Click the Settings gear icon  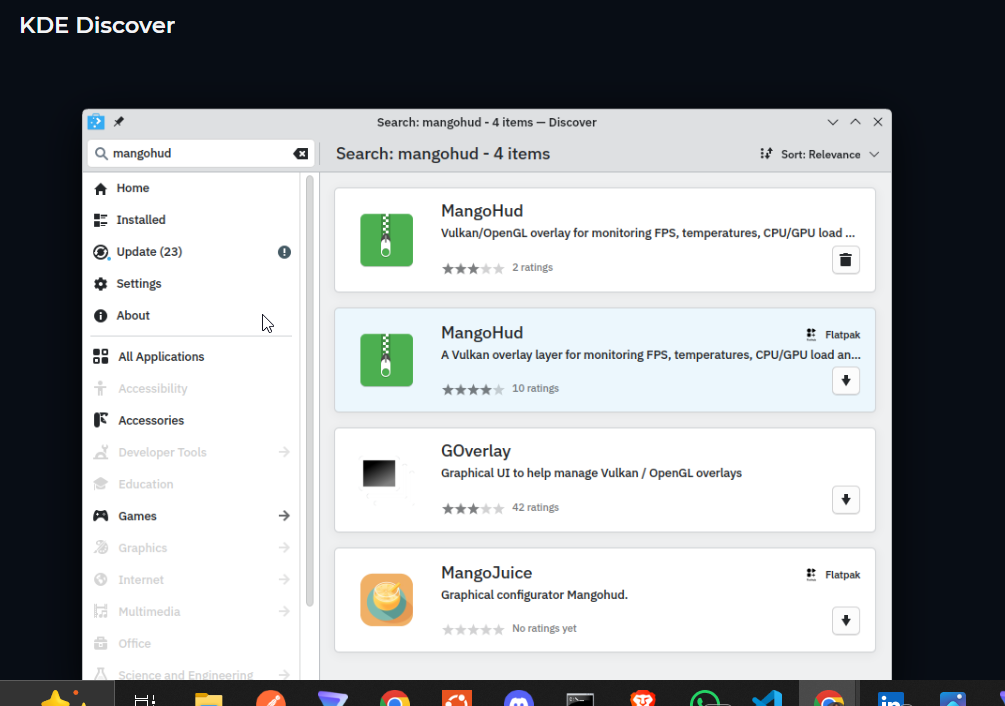click(x=101, y=284)
